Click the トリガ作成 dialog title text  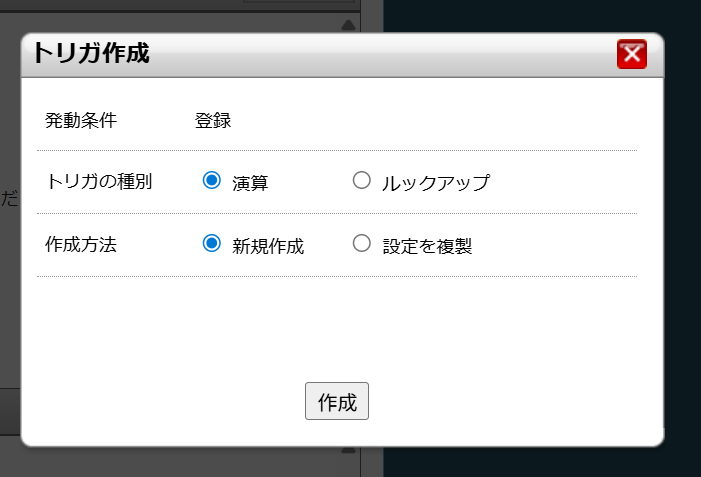91,54
